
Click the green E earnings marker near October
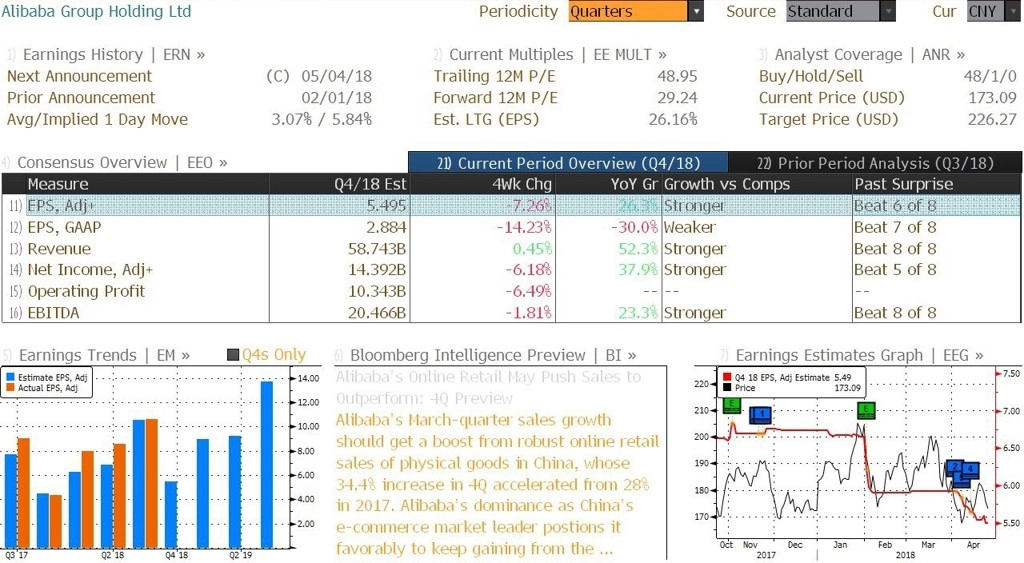(x=731, y=405)
